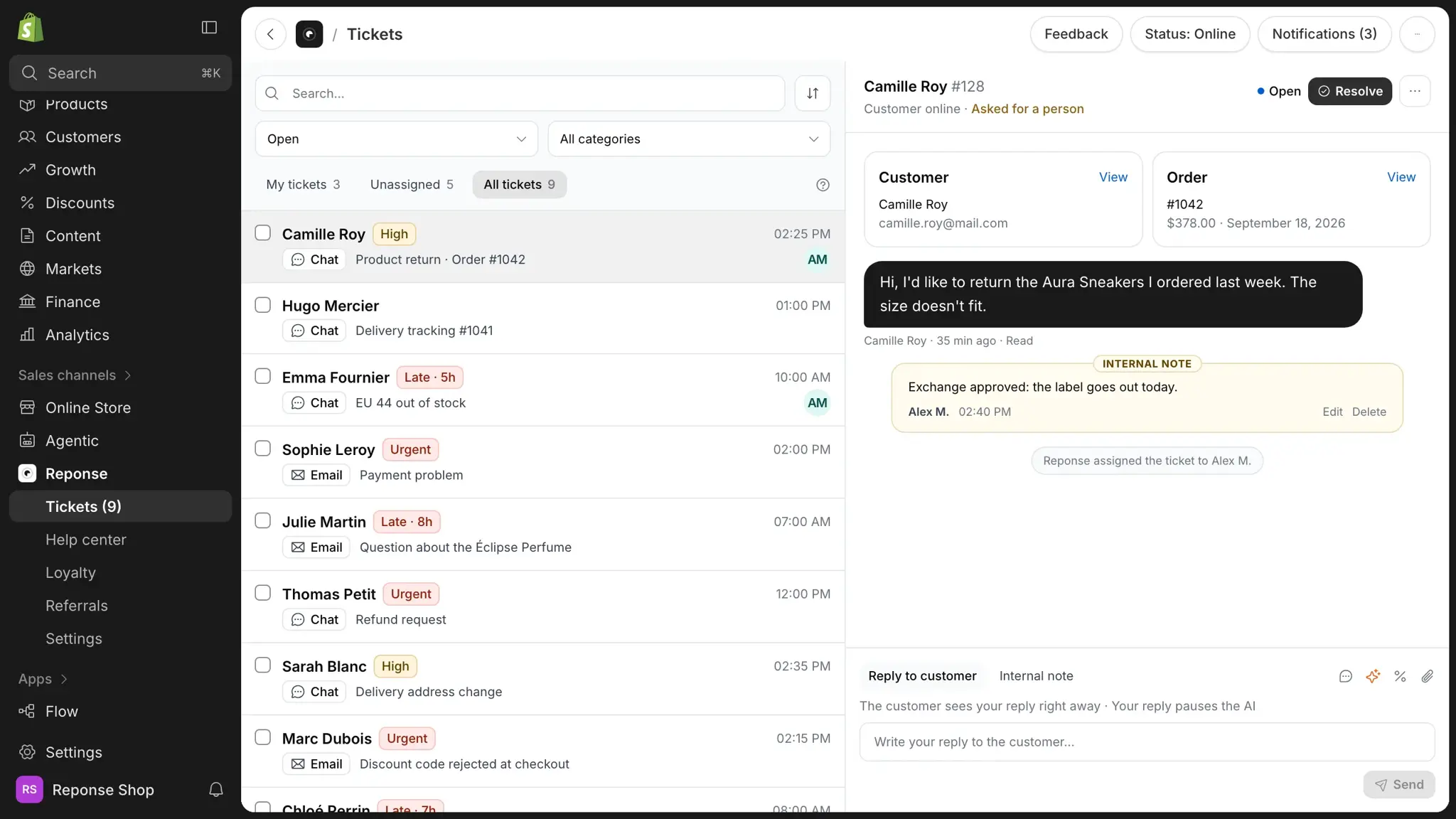
Task: Edit the internal note
Action: pyautogui.click(x=1332, y=412)
